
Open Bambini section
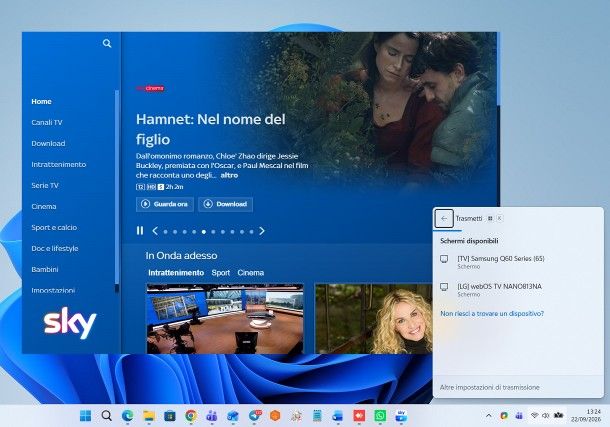45,270
